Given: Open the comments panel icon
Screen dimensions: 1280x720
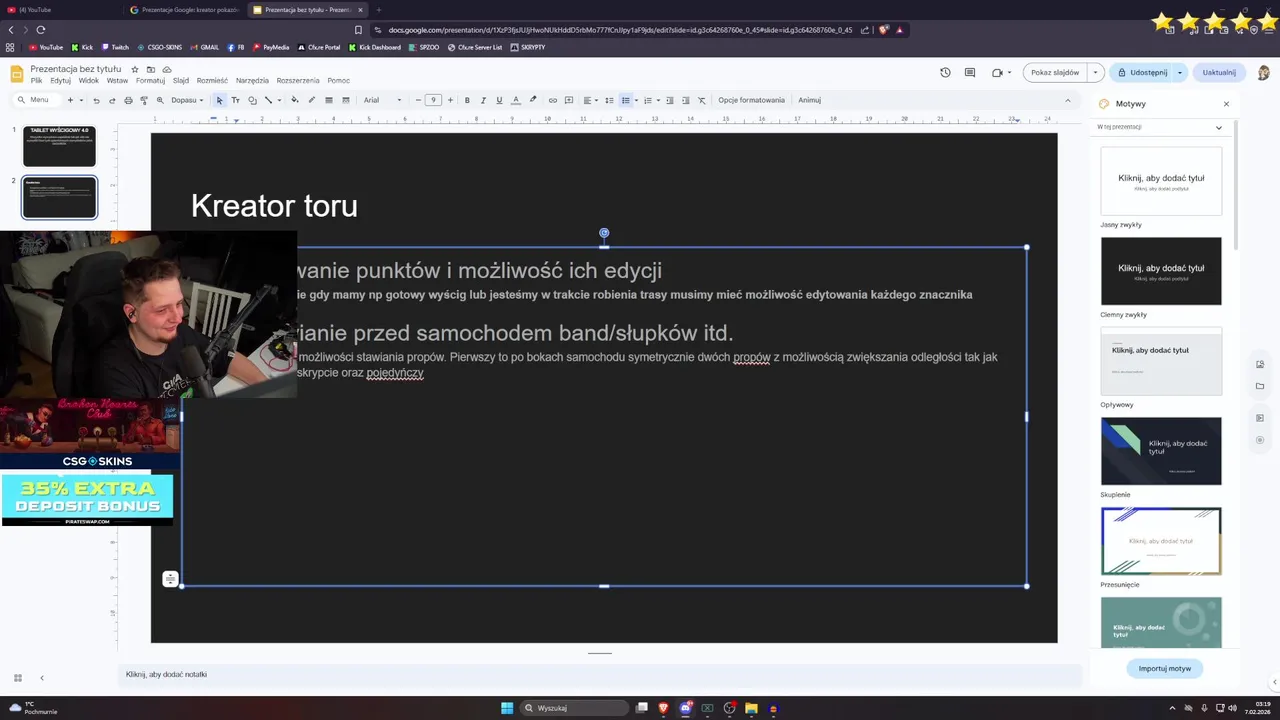Looking at the screenshot, I should point(970,72).
